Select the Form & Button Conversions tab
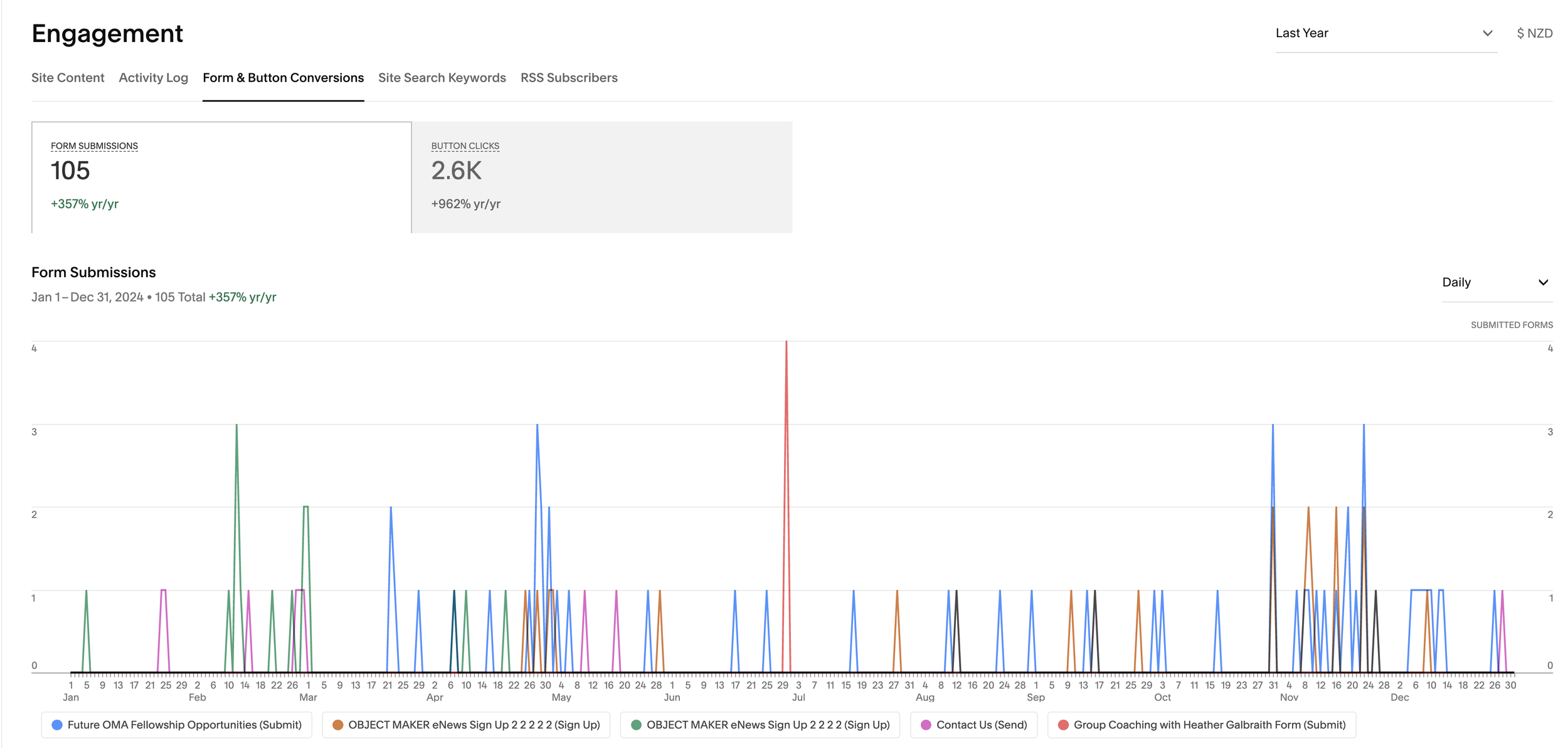Screen dimensions: 1568x748 click(283, 78)
